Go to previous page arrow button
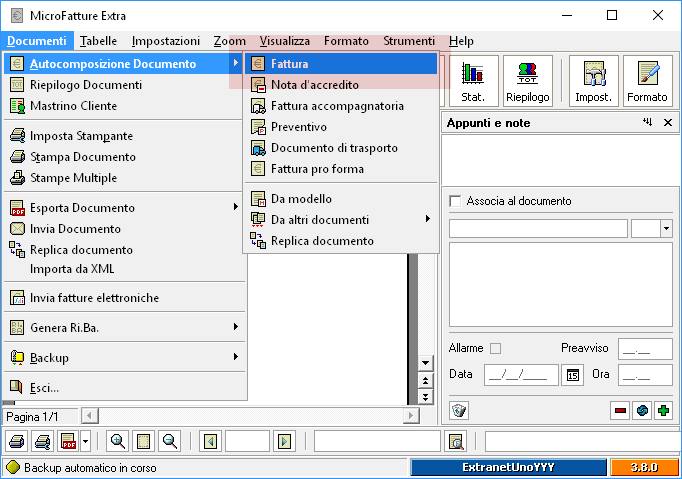This screenshot has height=479, width=682. 211,442
